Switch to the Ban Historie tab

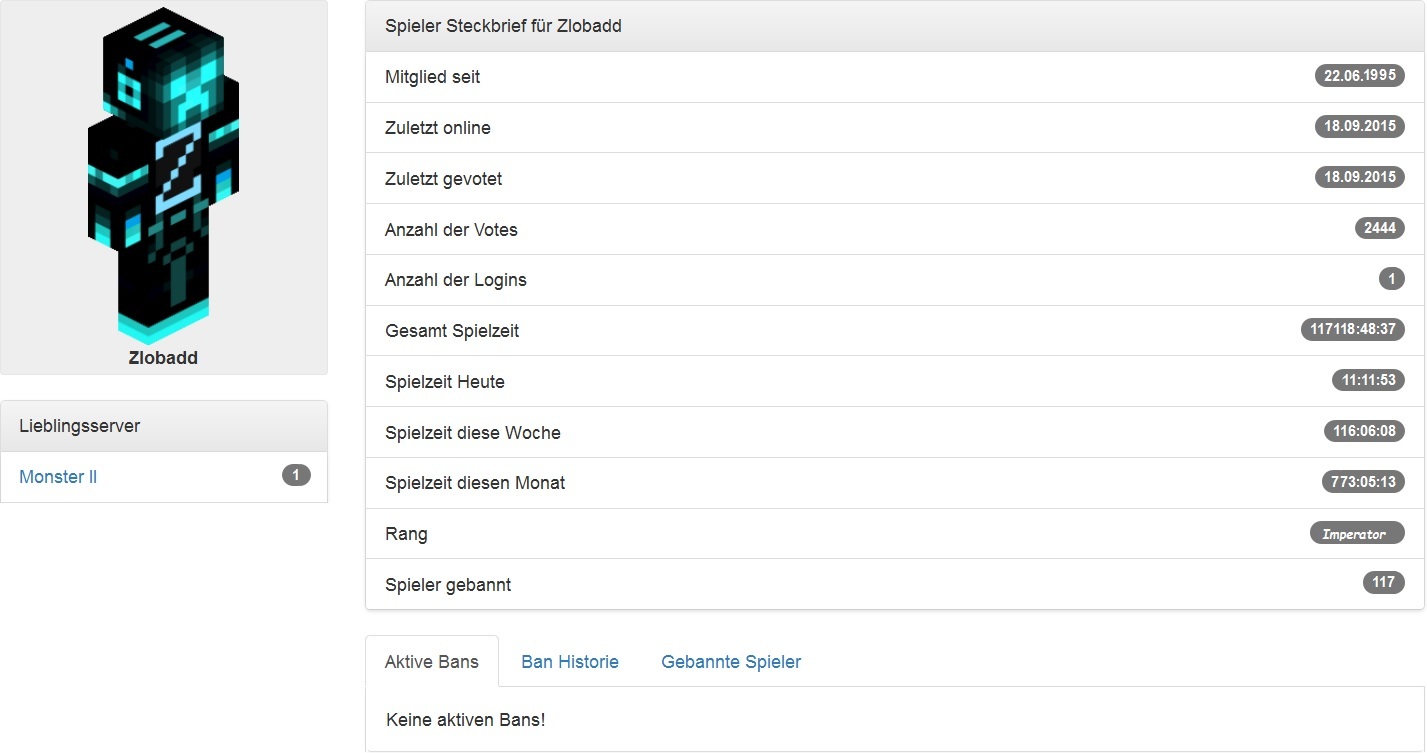click(570, 662)
